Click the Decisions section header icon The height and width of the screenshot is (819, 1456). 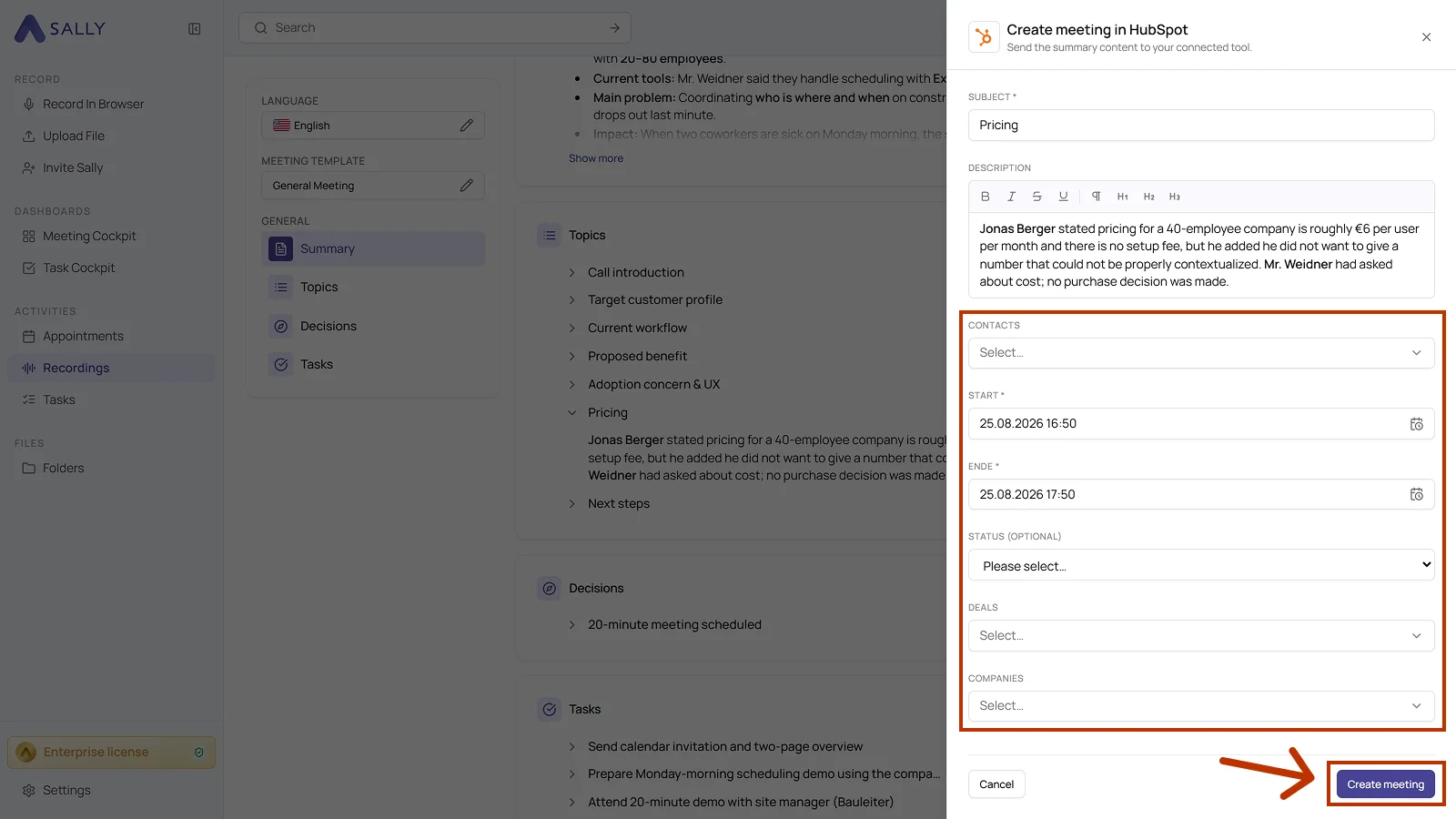pyautogui.click(x=549, y=589)
